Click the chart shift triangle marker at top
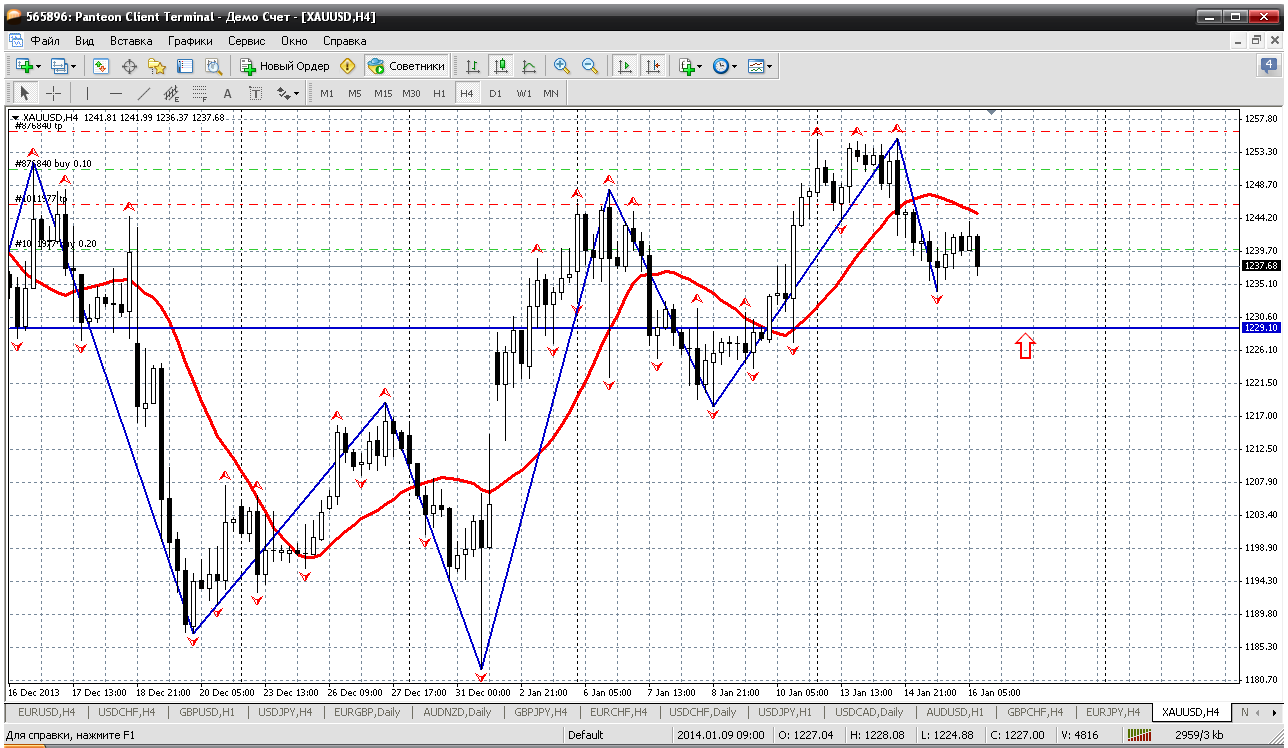 [991, 113]
